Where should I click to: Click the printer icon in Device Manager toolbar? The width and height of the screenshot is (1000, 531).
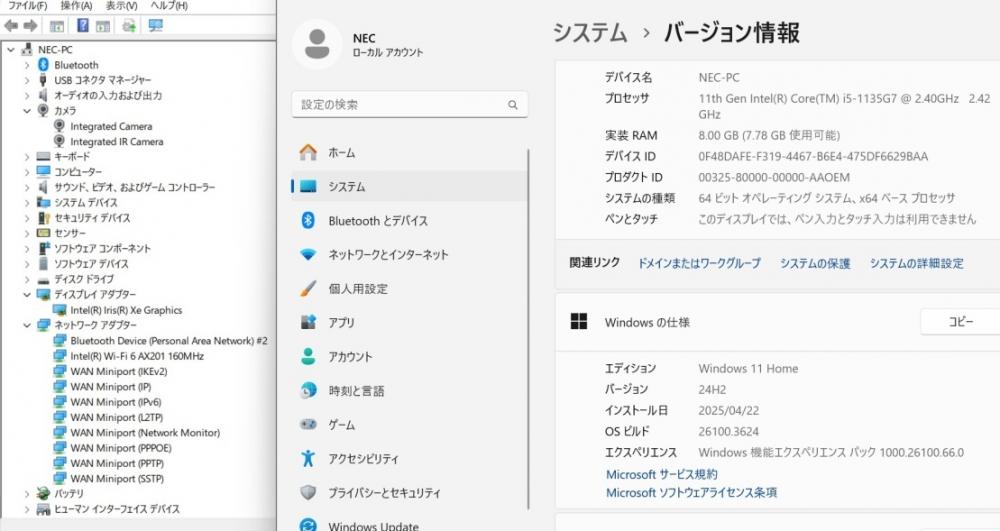pyautogui.click(x=129, y=25)
